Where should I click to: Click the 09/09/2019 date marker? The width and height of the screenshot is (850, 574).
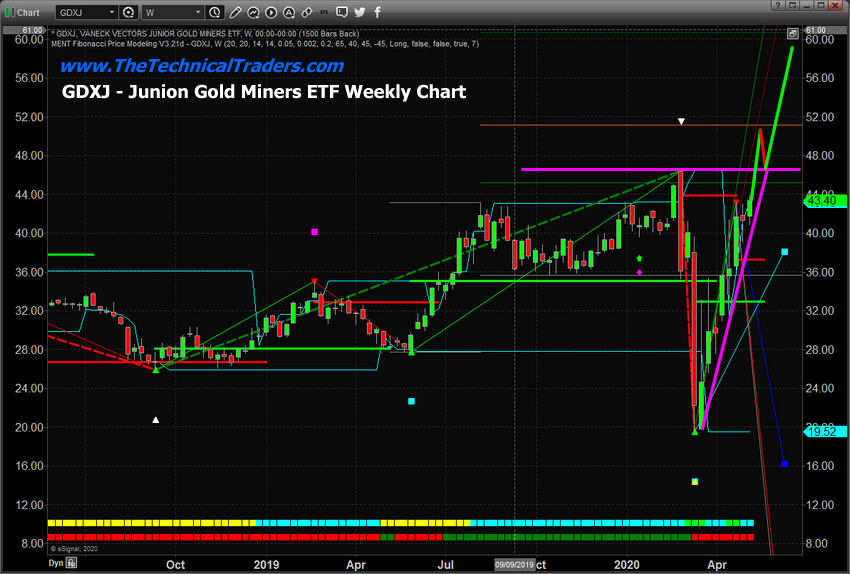click(x=514, y=565)
